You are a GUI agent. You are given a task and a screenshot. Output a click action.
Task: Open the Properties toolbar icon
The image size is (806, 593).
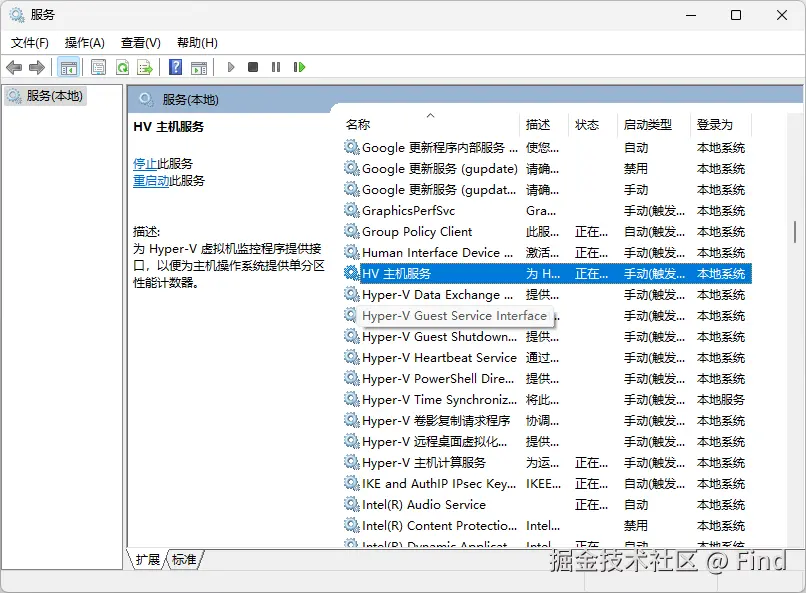click(98, 67)
